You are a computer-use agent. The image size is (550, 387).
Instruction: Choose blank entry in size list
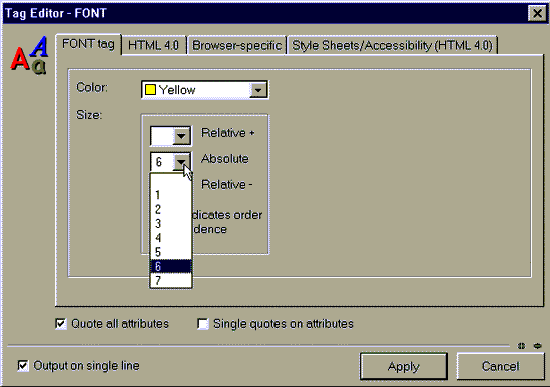coord(171,181)
